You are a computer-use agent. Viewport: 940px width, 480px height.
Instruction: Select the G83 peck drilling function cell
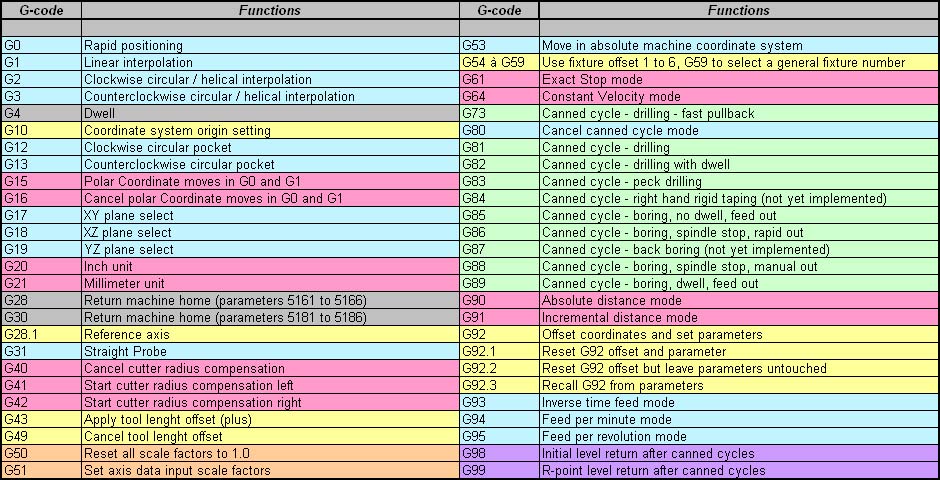pos(739,181)
